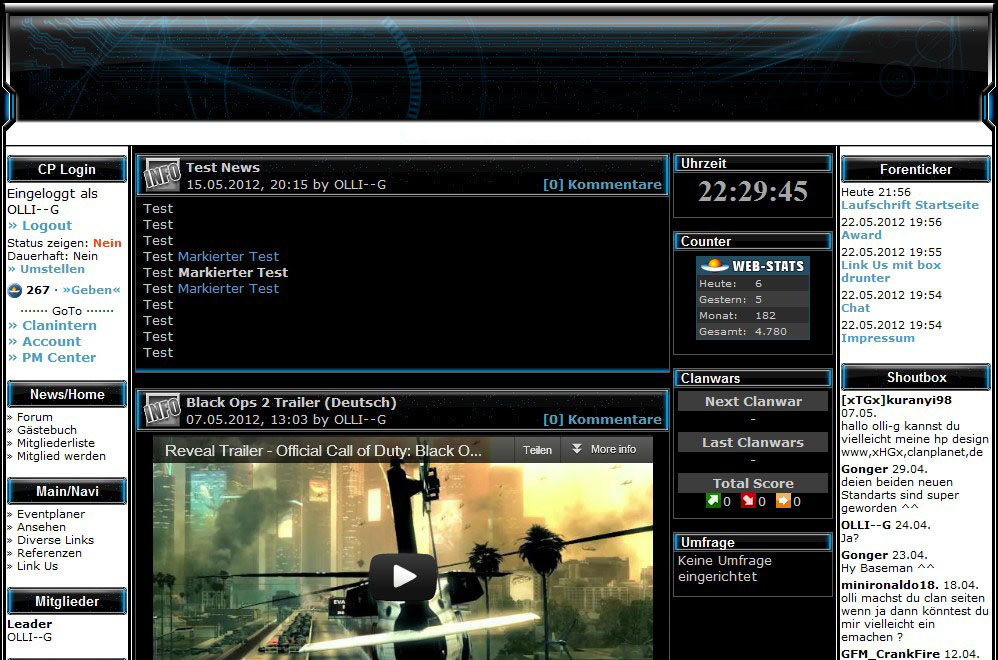Screen dimensions: 998x660
Task: Click the Monat 182 counter row
Action: coord(752,316)
